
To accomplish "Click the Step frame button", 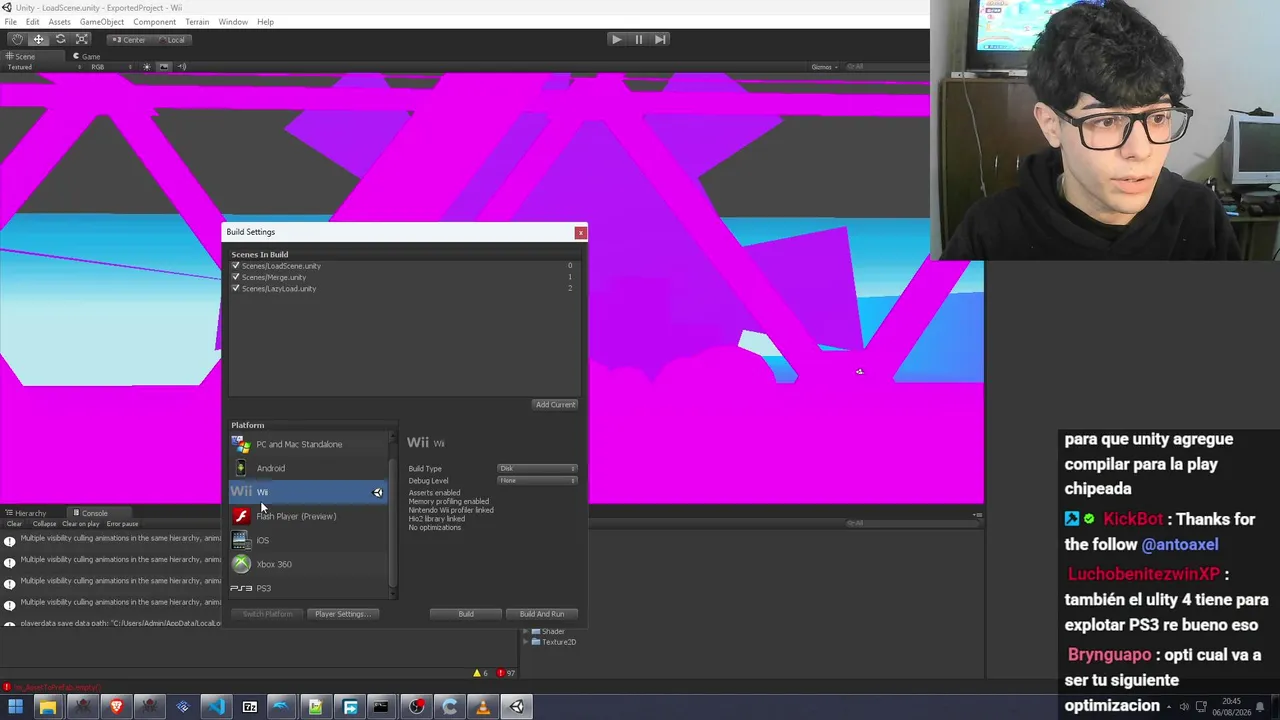I will [660, 39].
